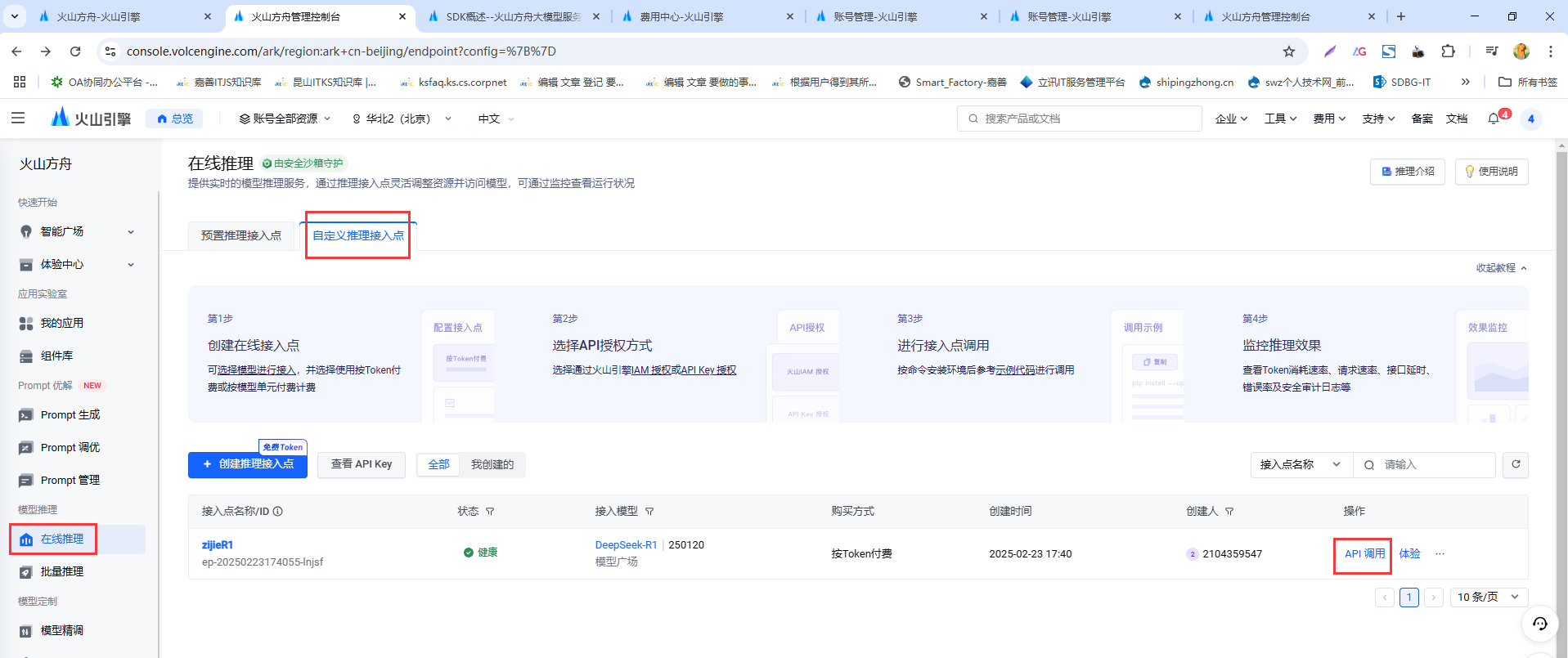Screen dimensions: 1568x658
Task: Expand the 企业 top menu
Action: pos(1231,119)
